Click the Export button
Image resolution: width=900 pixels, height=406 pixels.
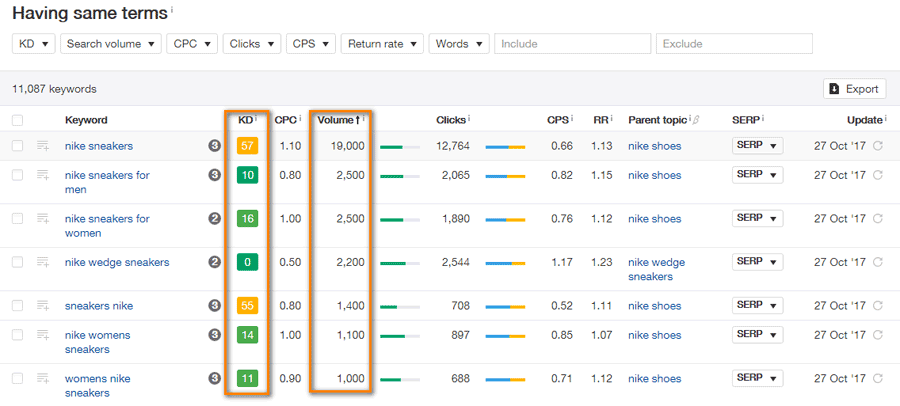855,89
